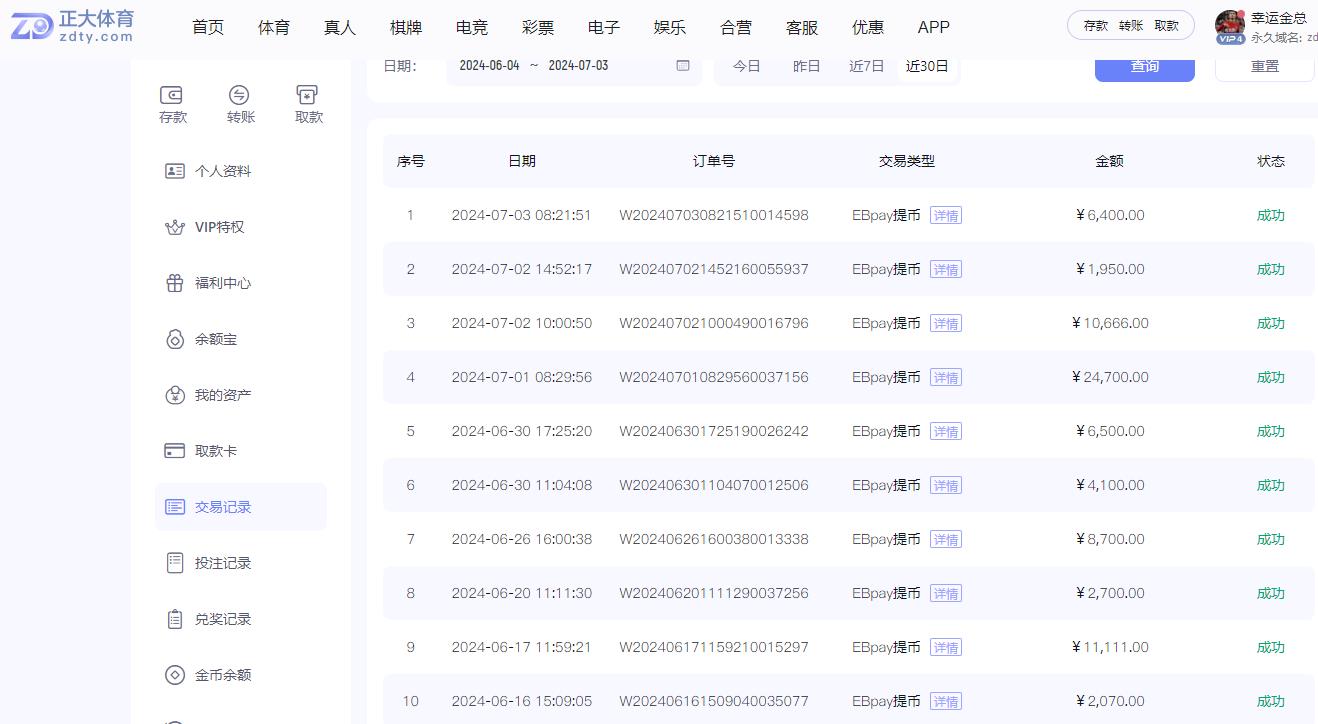Click the 兑奖记录 clipboard icon
Screen dimensions: 1318x724
tap(174, 618)
